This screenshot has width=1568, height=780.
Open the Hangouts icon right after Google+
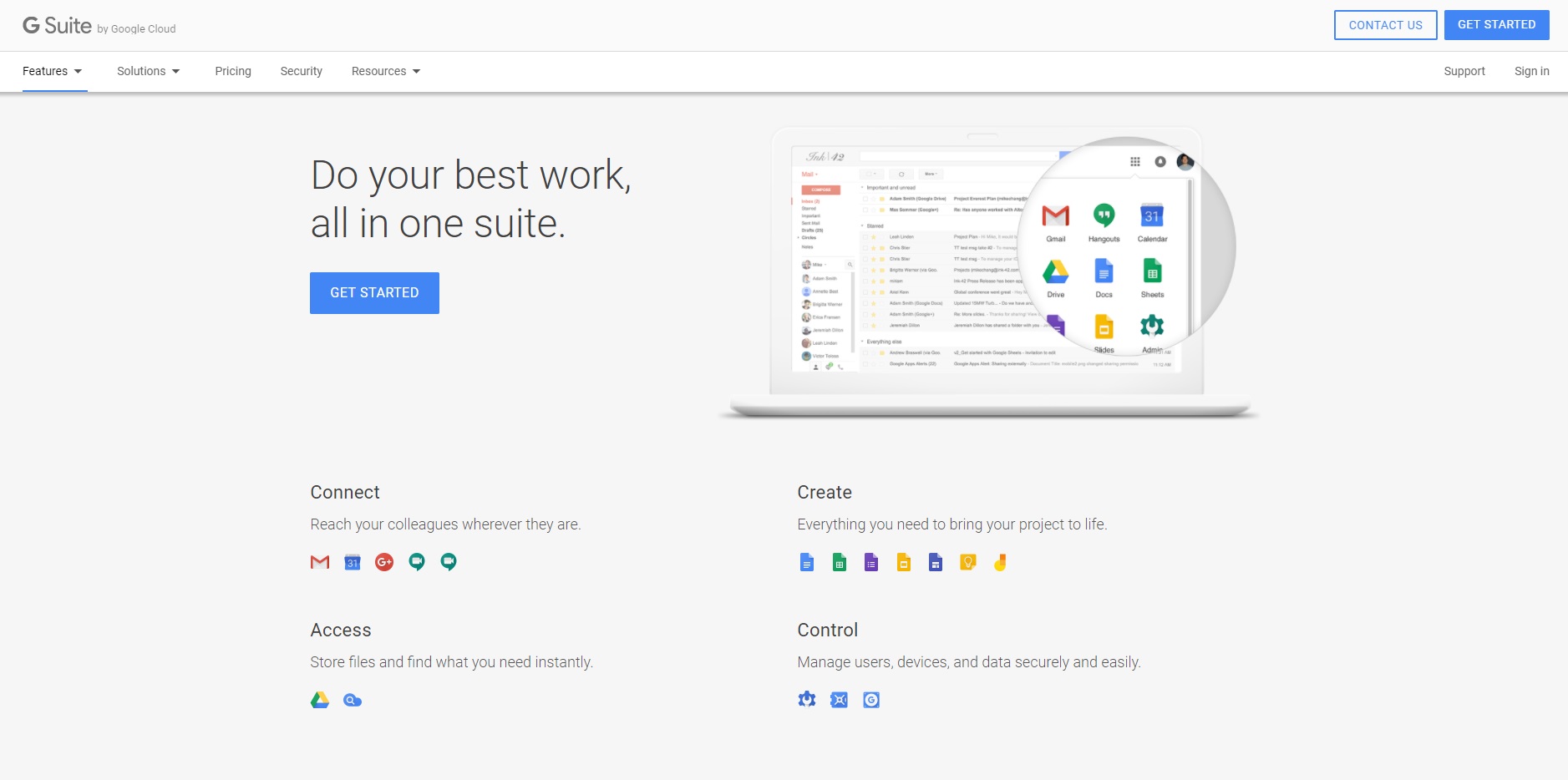point(417,562)
